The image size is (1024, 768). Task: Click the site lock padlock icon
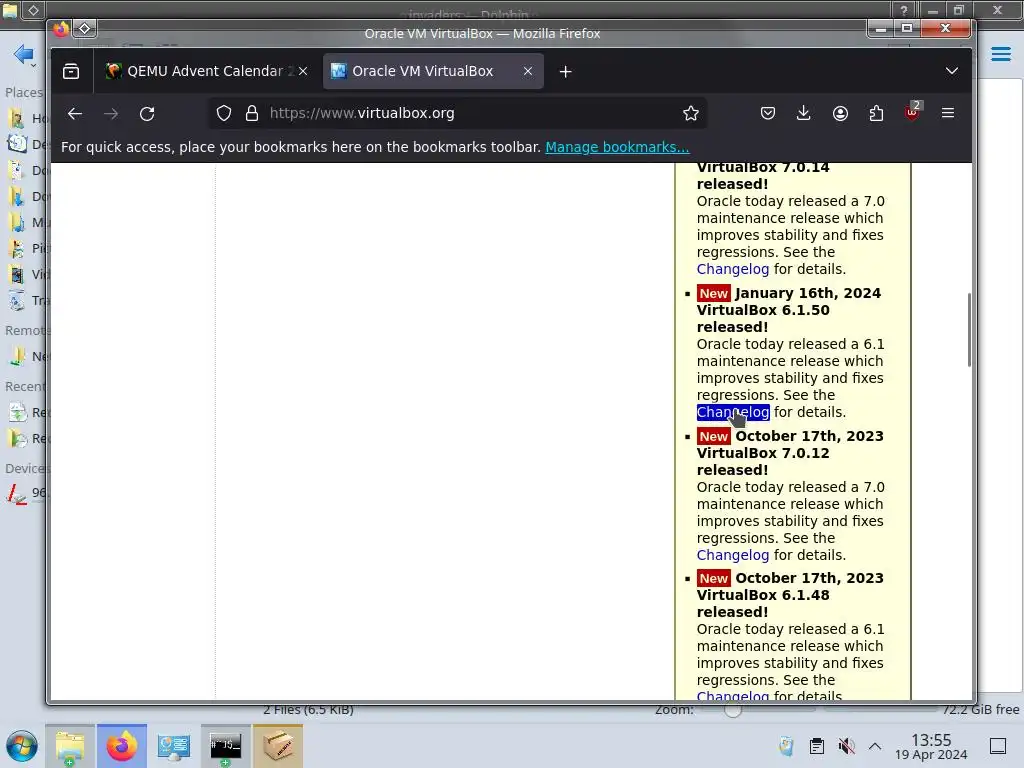click(252, 114)
